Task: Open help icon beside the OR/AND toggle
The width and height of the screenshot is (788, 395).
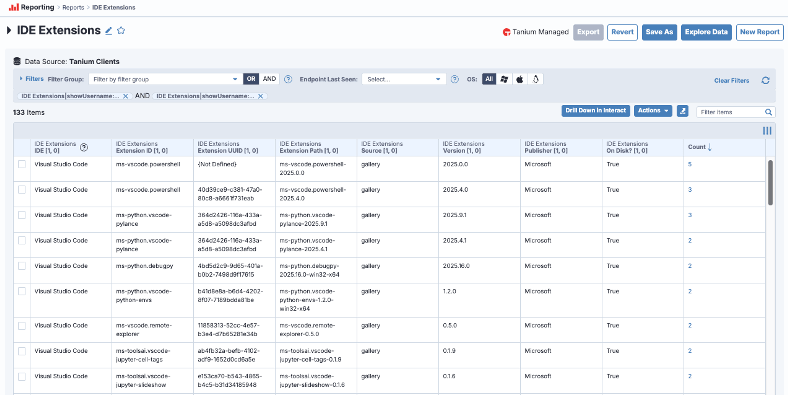Action: [288, 79]
